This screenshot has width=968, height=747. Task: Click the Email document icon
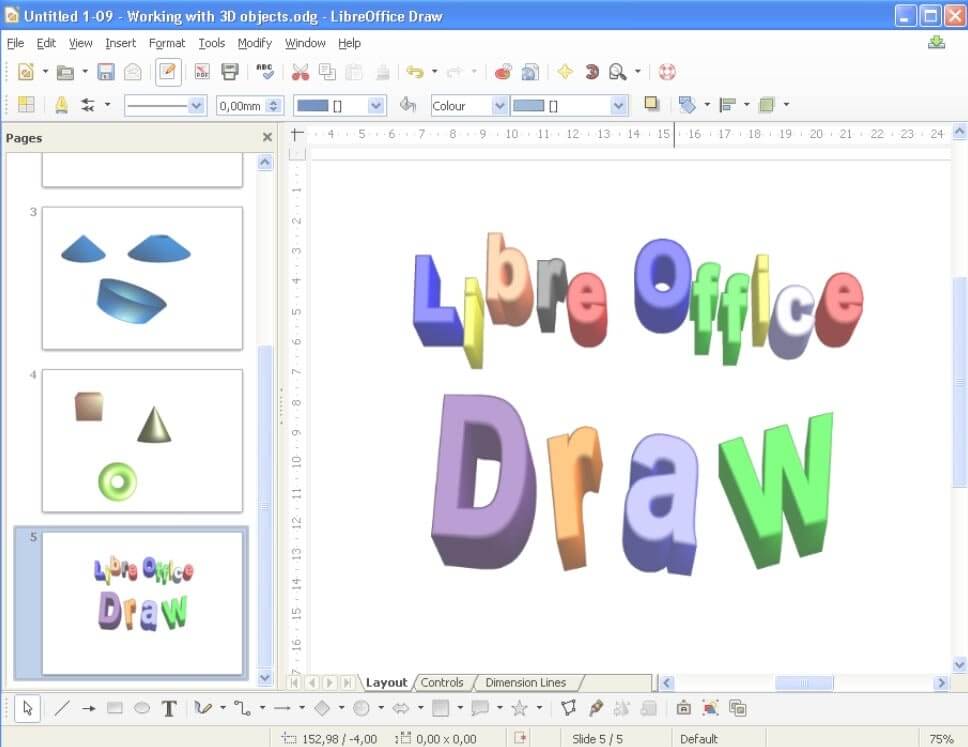pyautogui.click(x=133, y=72)
